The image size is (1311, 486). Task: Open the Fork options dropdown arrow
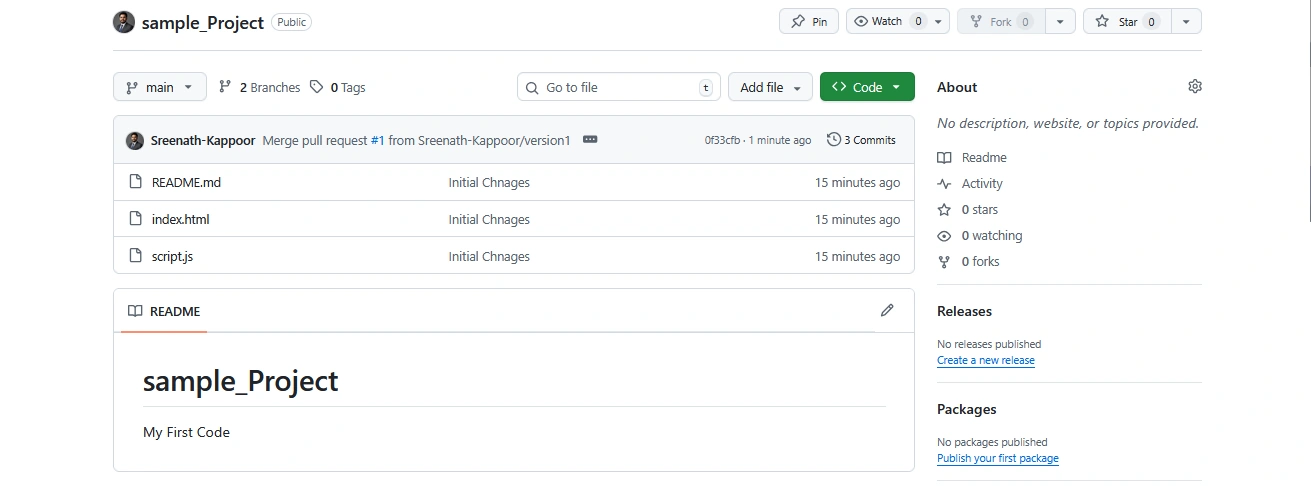point(1060,21)
